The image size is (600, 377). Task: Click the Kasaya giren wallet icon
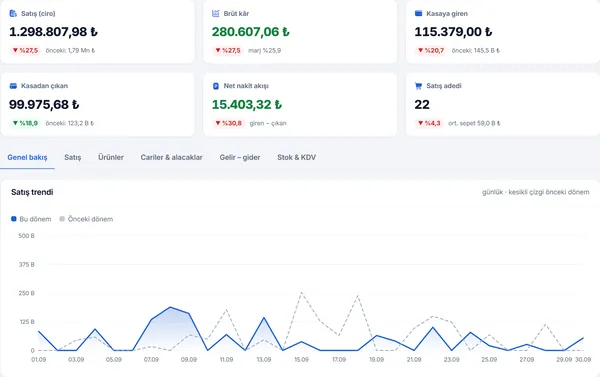[418, 13]
